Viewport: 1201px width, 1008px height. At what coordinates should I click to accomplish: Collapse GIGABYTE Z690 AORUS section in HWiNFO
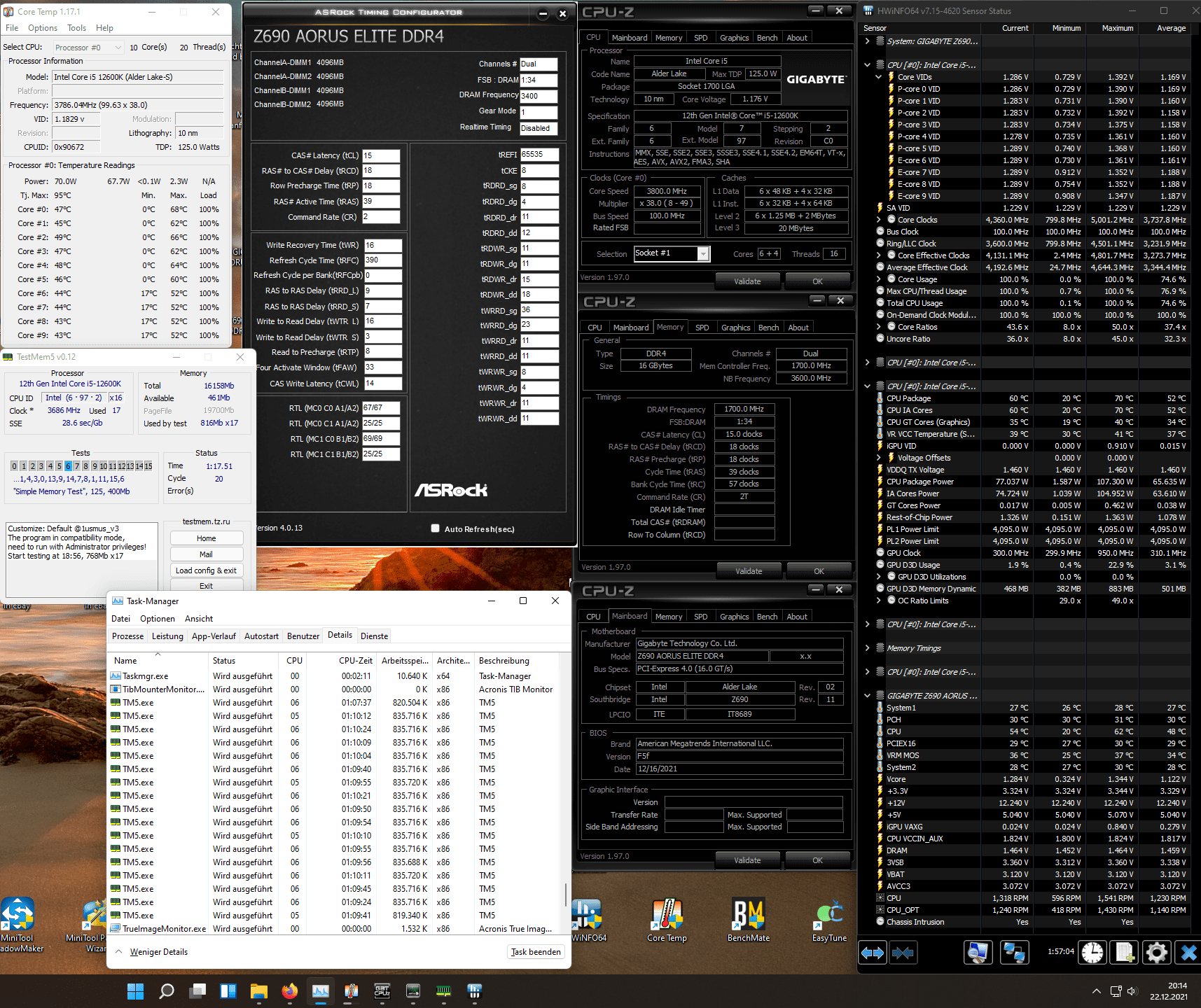pyautogui.click(x=868, y=696)
